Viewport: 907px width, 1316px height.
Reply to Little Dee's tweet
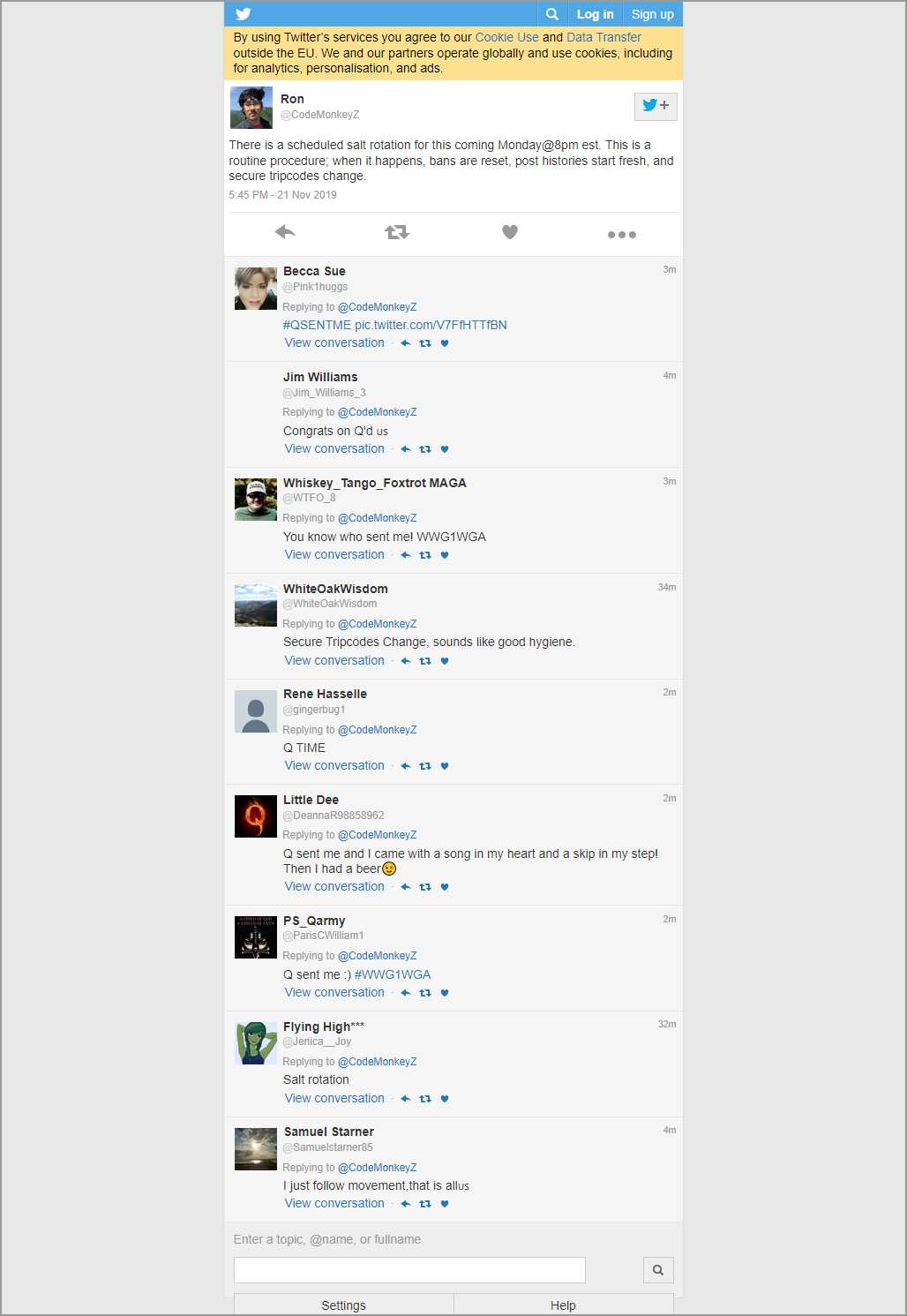click(406, 887)
